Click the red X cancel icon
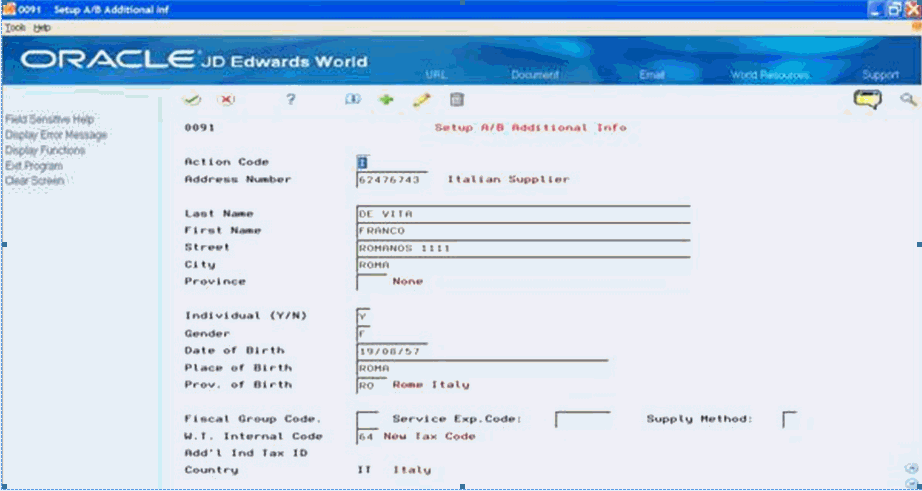 226,101
